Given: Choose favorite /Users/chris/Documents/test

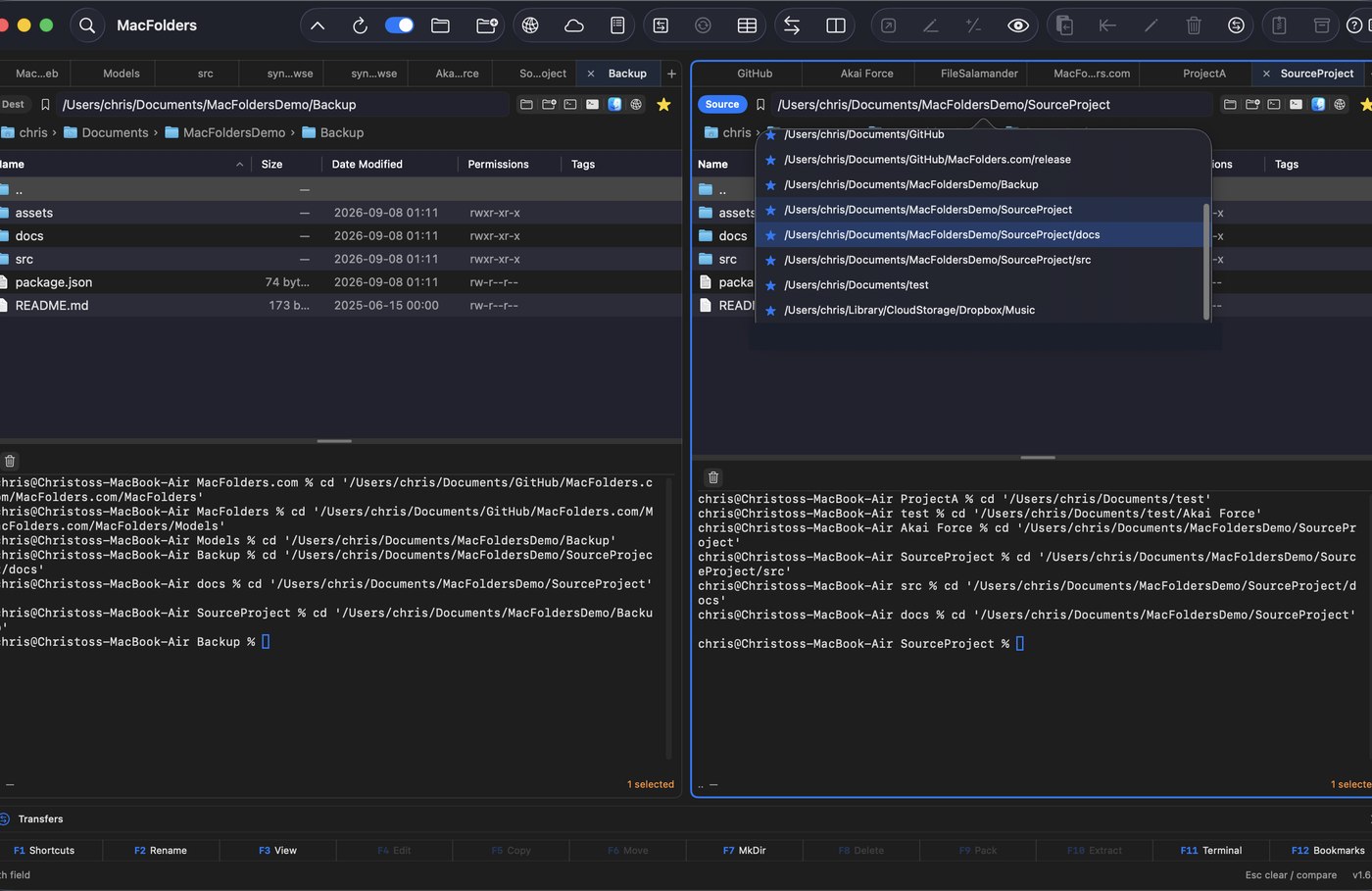Looking at the screenshot, I should [x=980, y=285].
